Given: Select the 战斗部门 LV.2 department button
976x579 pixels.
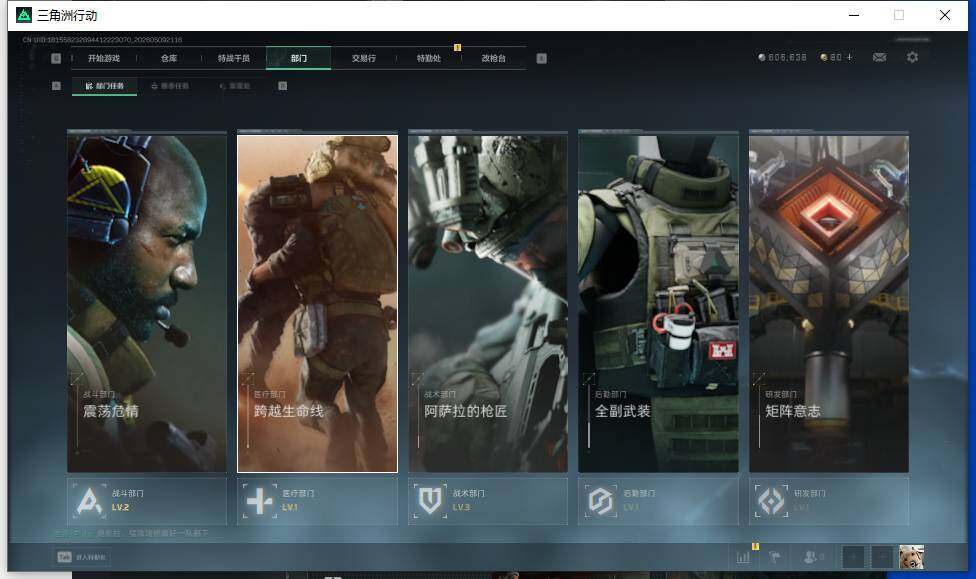Looking at the screenshot, I should [147, 501].
